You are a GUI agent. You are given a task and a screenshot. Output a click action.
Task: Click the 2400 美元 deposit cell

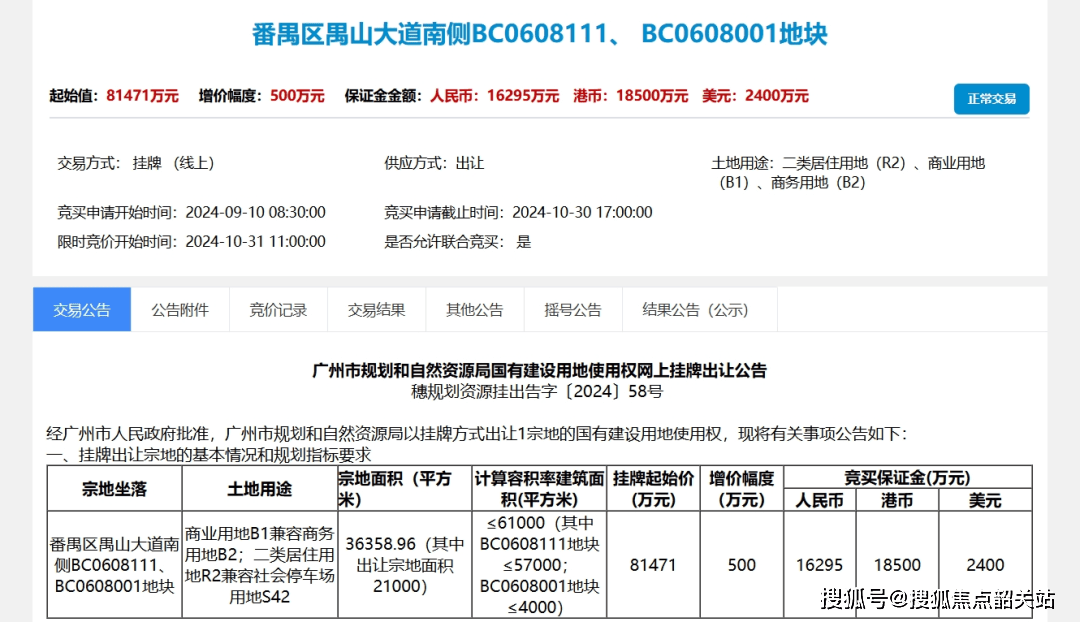(985, 565)
